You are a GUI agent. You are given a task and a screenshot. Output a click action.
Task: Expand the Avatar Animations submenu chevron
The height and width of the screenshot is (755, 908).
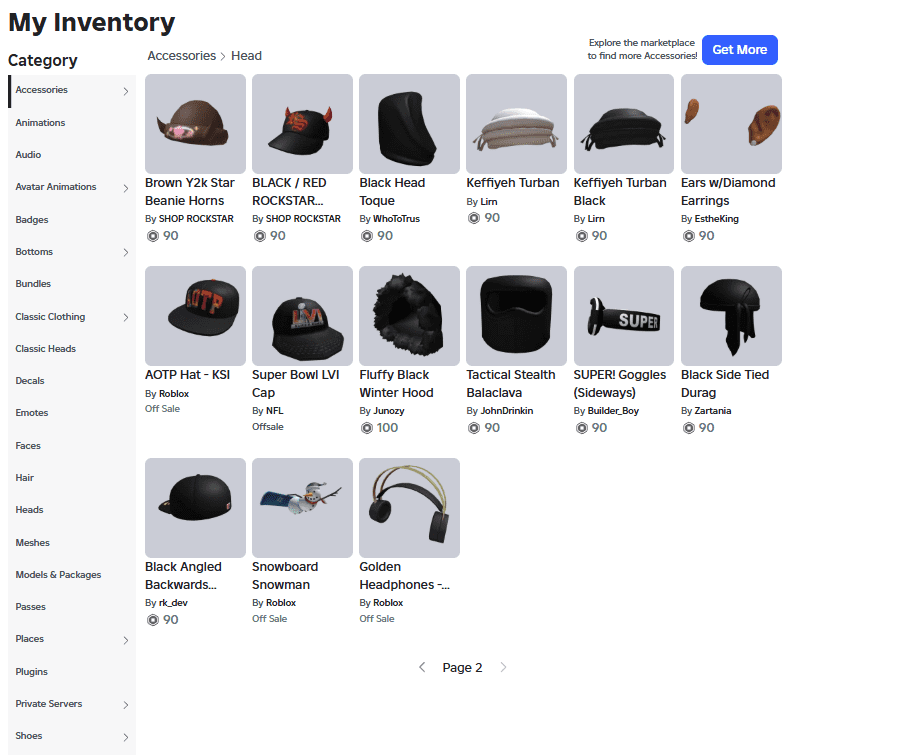126,188
